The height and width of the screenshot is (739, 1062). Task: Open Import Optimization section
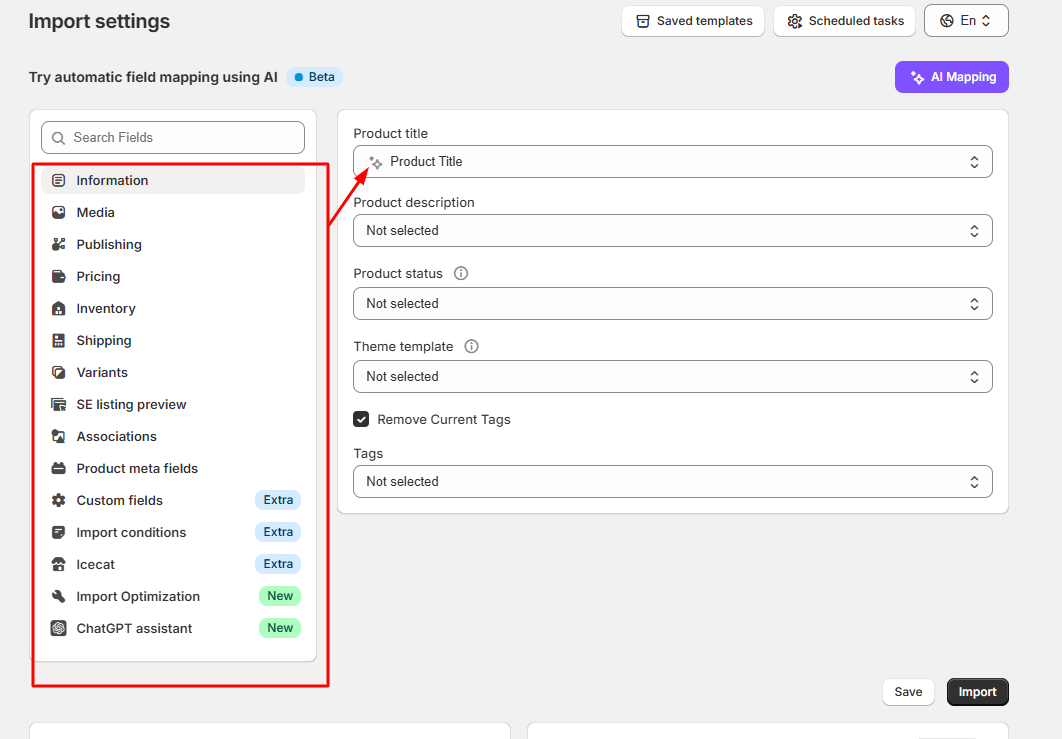[x=173, y=596]
